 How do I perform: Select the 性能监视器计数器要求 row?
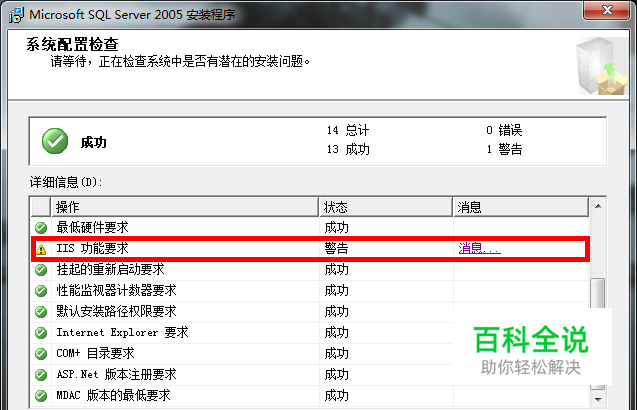click(x=310, y=291)
